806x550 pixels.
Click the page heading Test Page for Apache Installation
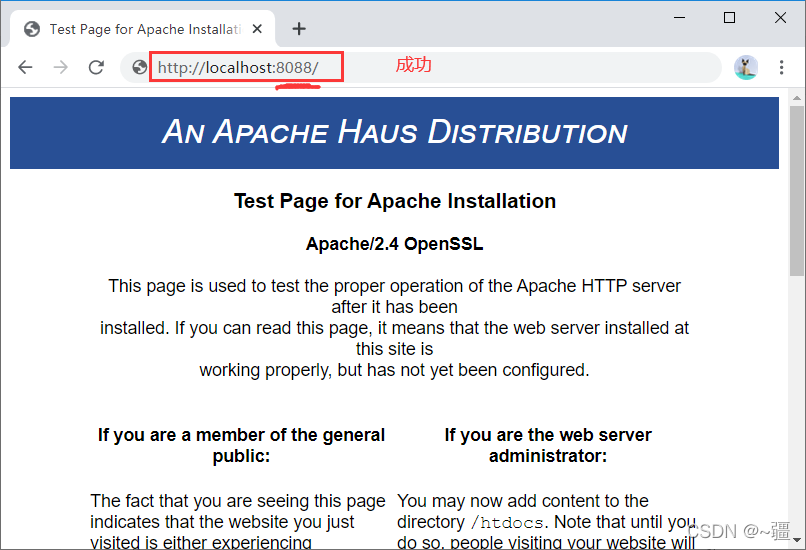tap(394, 201)
